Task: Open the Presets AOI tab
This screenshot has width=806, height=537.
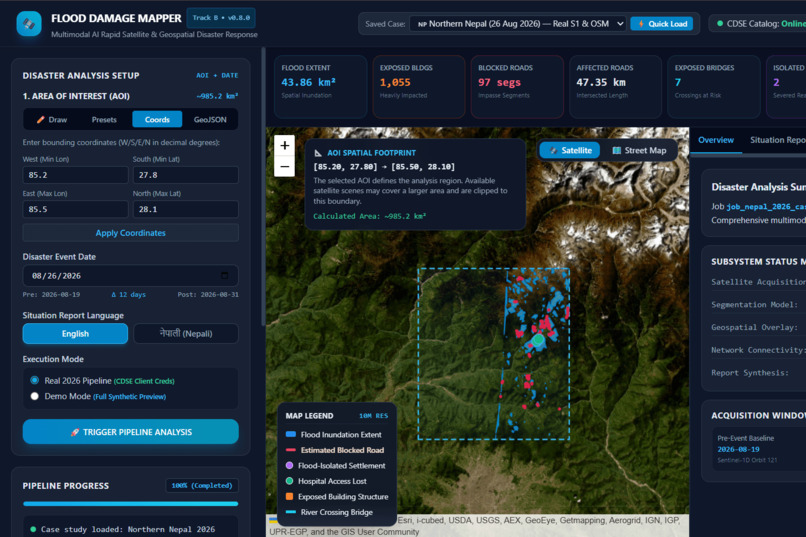Action: (104, 120)
